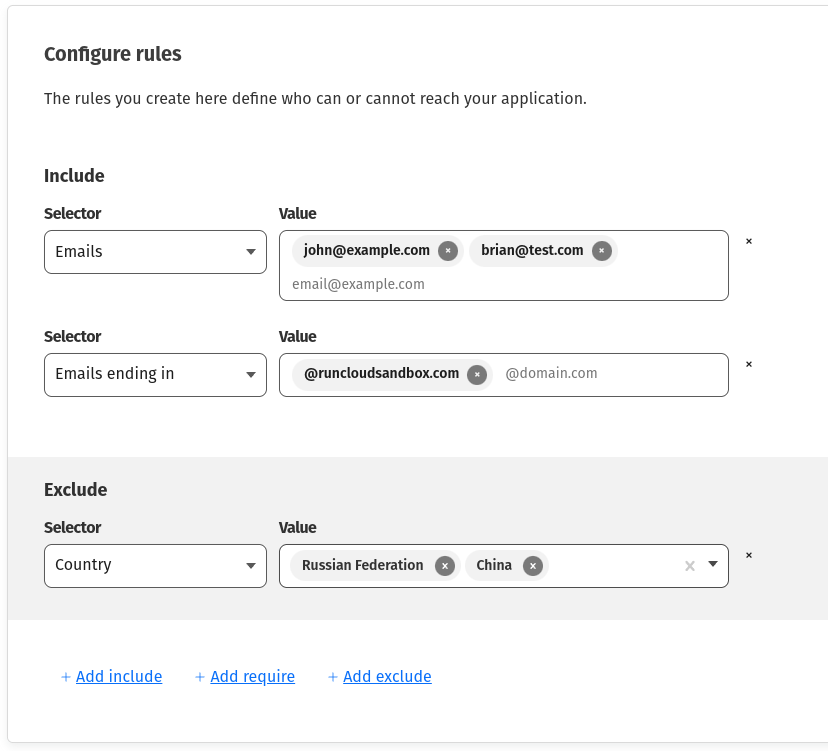Remove China from excluded countries
Screen dimensions: 828x751
pyautogui.click(x=533, y=566)
